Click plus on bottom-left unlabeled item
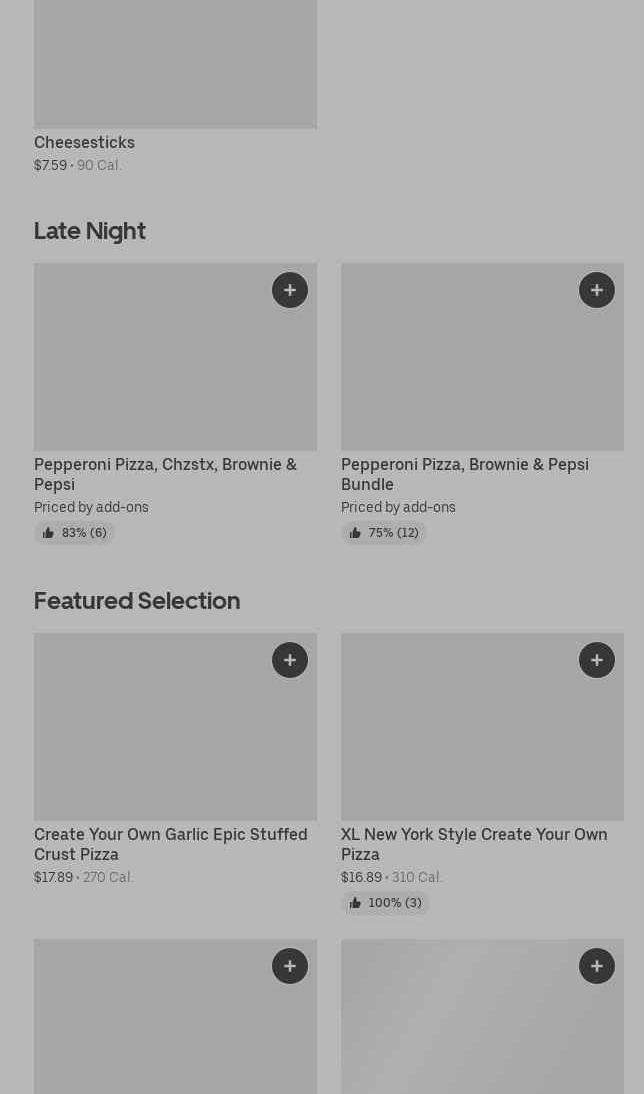The height and width of the screenshot is (1094, 644). tap(290, 966)
